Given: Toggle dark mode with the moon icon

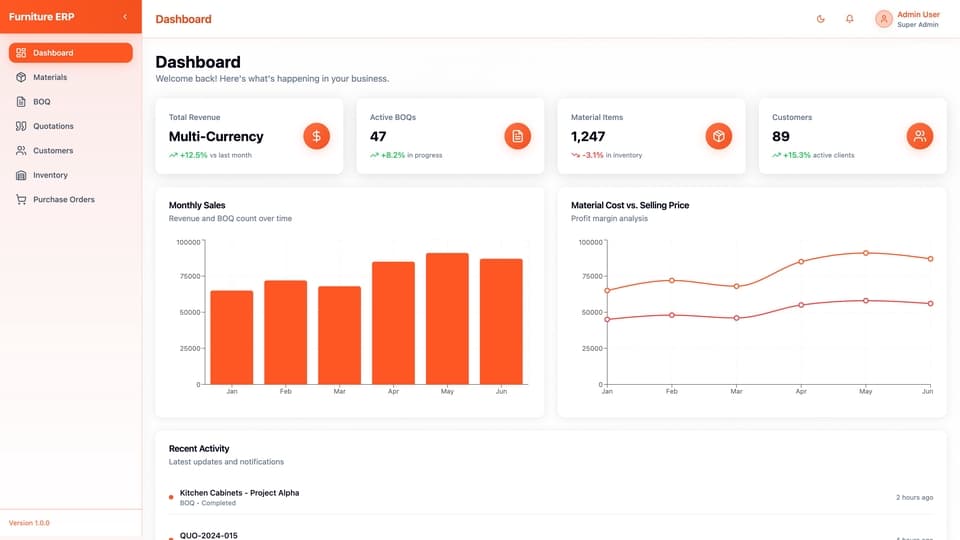Looking at the screenshot, I should tap(820, 19).
